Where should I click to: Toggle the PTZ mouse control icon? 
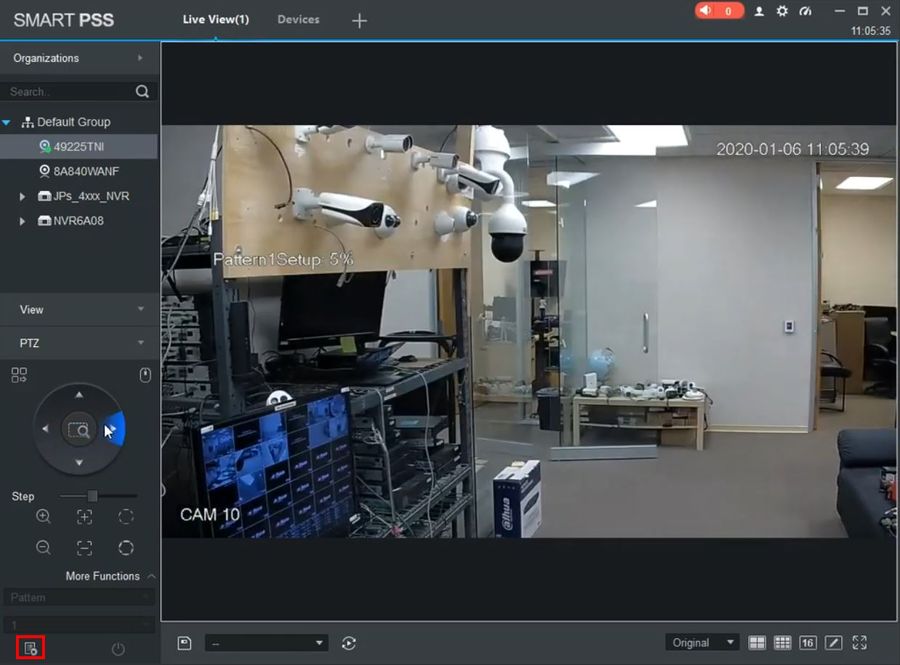[145, 375]
